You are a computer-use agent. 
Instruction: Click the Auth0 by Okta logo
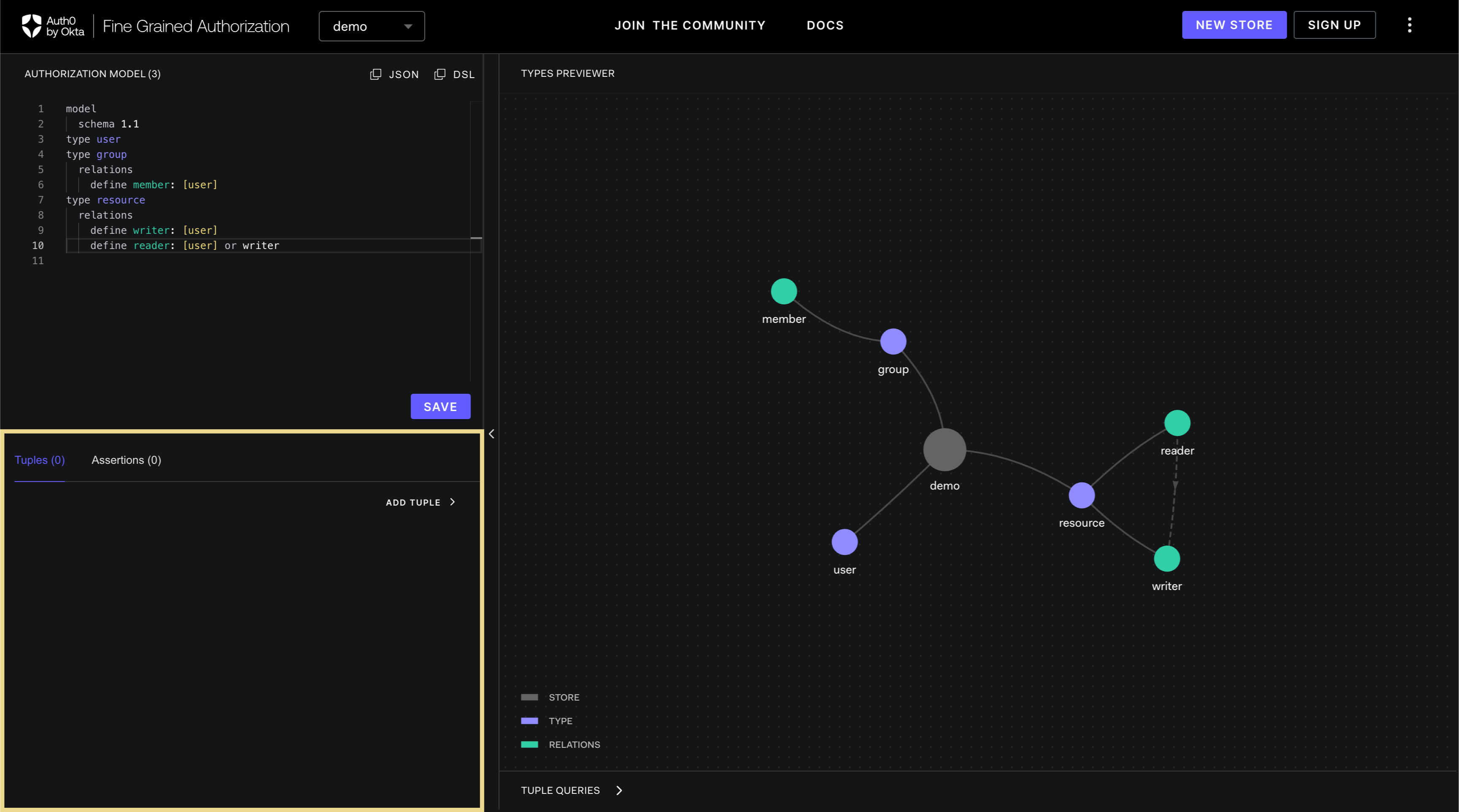[x=53, y=26]
